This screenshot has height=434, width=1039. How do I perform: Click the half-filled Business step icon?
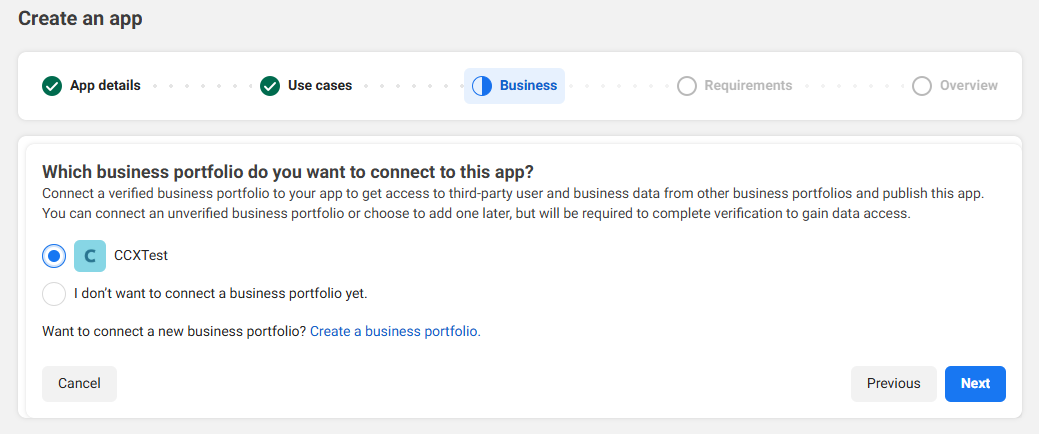coord(482,86)
